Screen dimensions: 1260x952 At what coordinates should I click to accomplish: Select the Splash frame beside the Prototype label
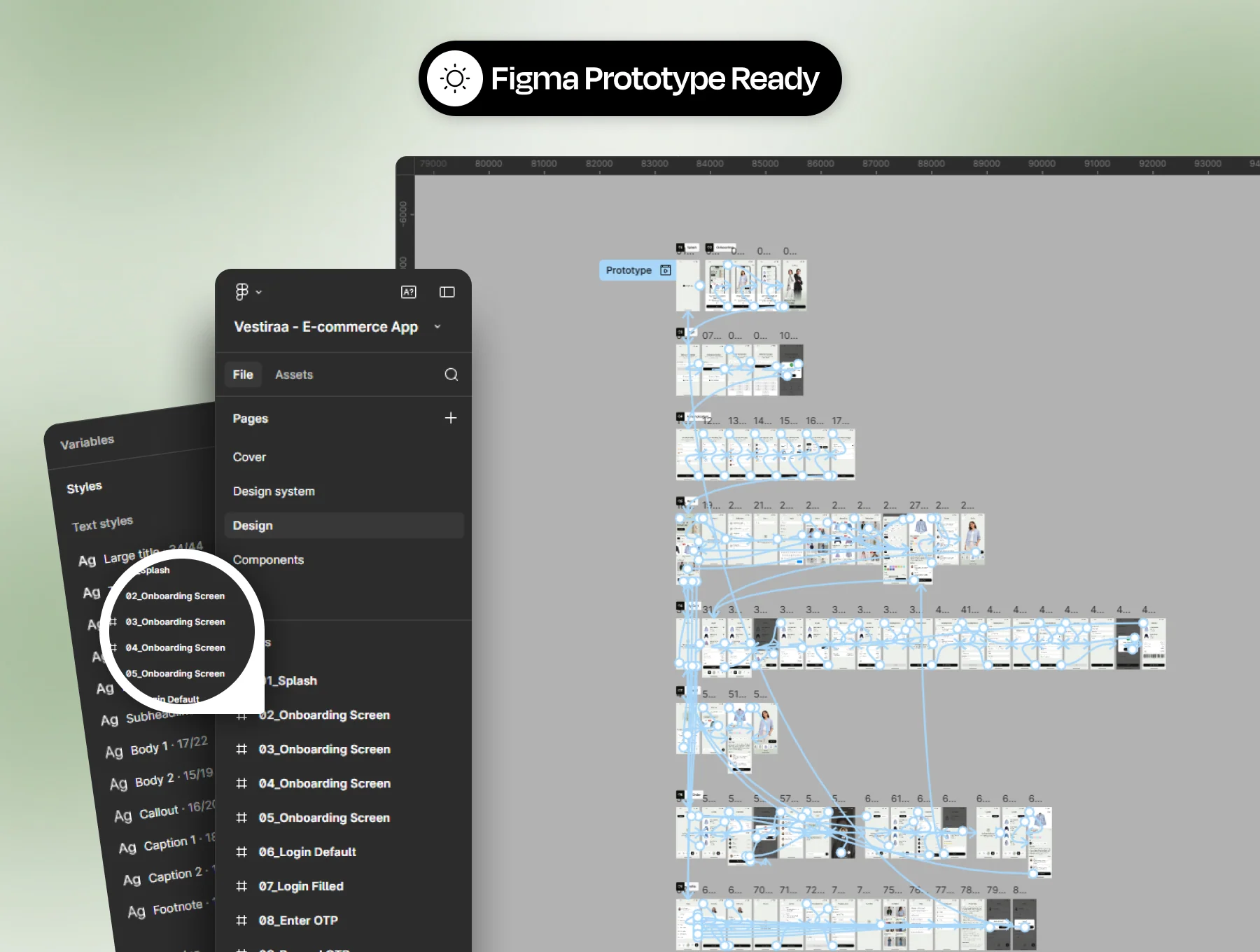click(x=688, y=286)
